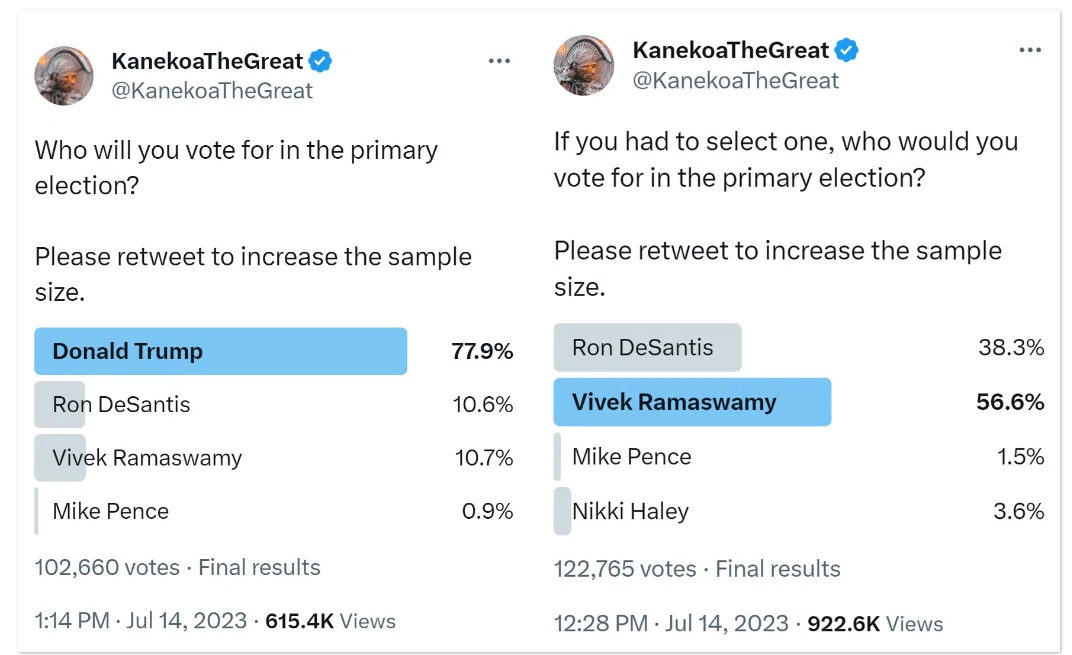Open the right tweet's profile avatar
The width and height of the screenshot is (1072, 655).
583,66
